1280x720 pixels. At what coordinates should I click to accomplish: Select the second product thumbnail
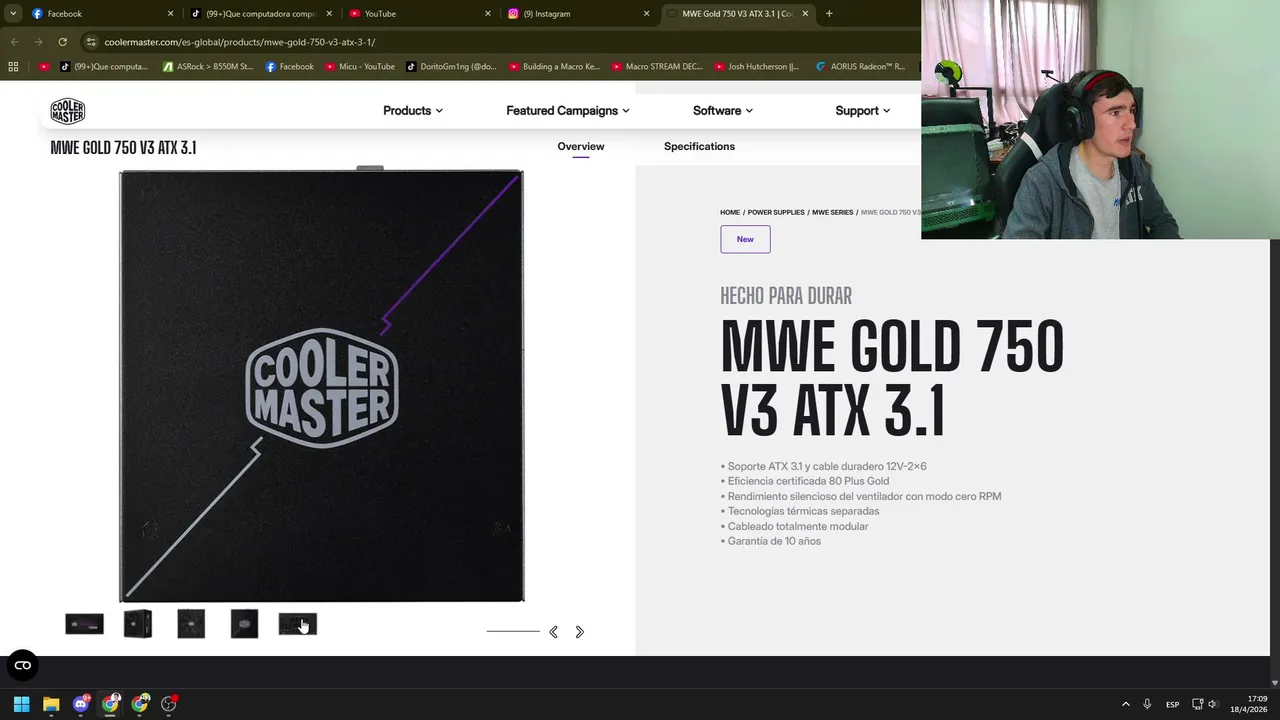(138, 624)
